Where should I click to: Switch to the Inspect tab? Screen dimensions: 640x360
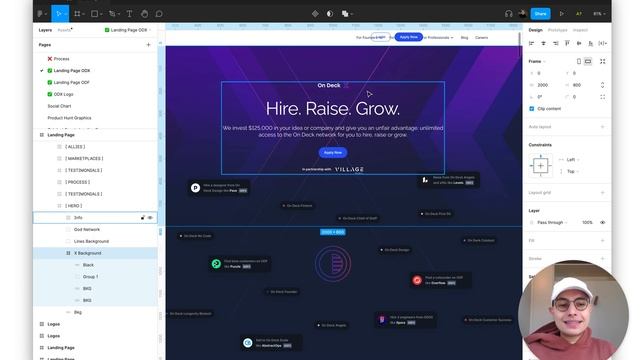(x=580, y=30)
